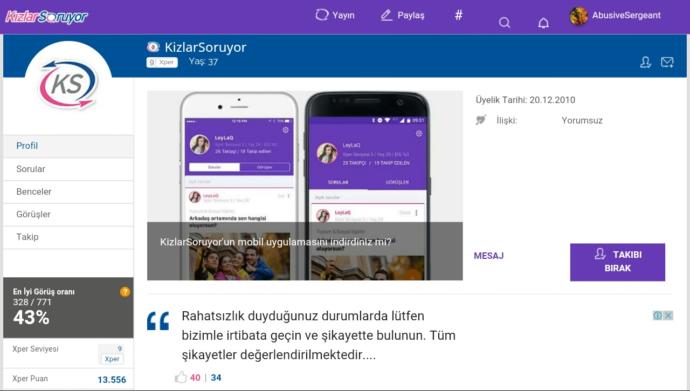
Task: Open the AbusiveSergeant avatar menu
Action: (579, 16)
